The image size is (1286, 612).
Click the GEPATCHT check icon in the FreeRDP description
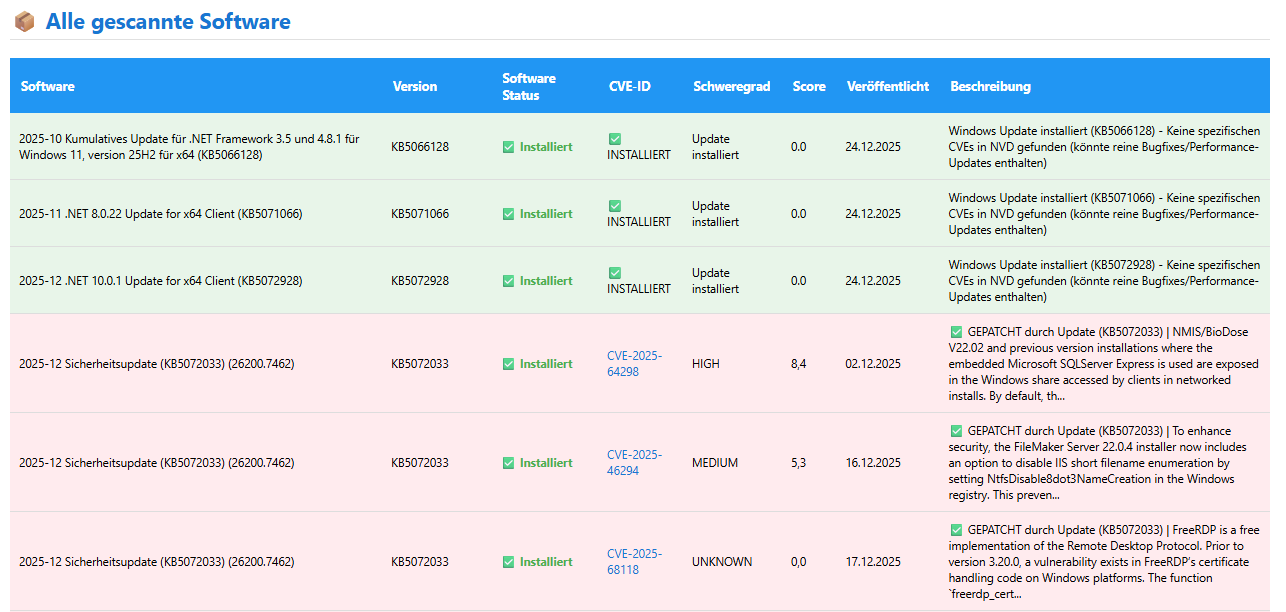click(956, 530)
